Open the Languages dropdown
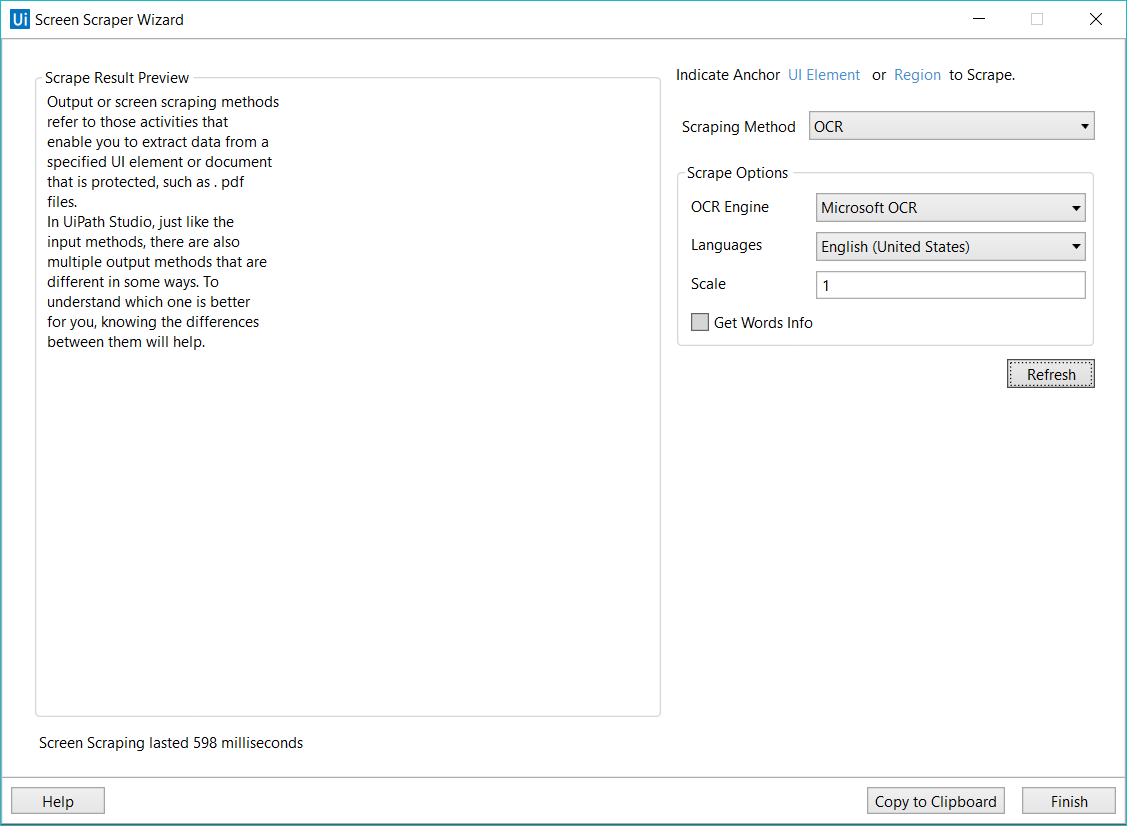The height and width of the screenshot is (826, 1127). pos(950,247)
